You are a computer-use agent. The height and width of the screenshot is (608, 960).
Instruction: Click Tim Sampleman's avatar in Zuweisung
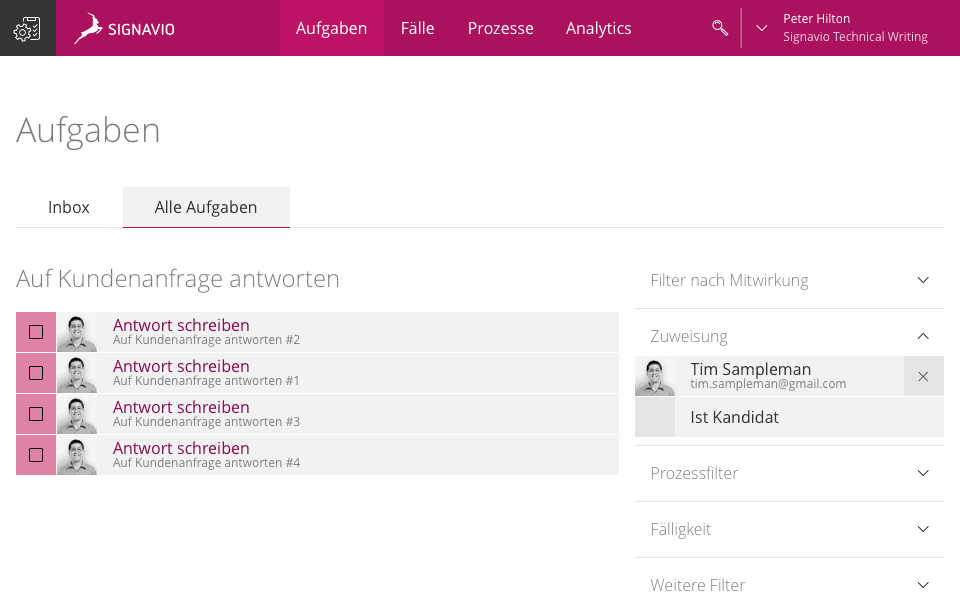click(x=654, y=377)
